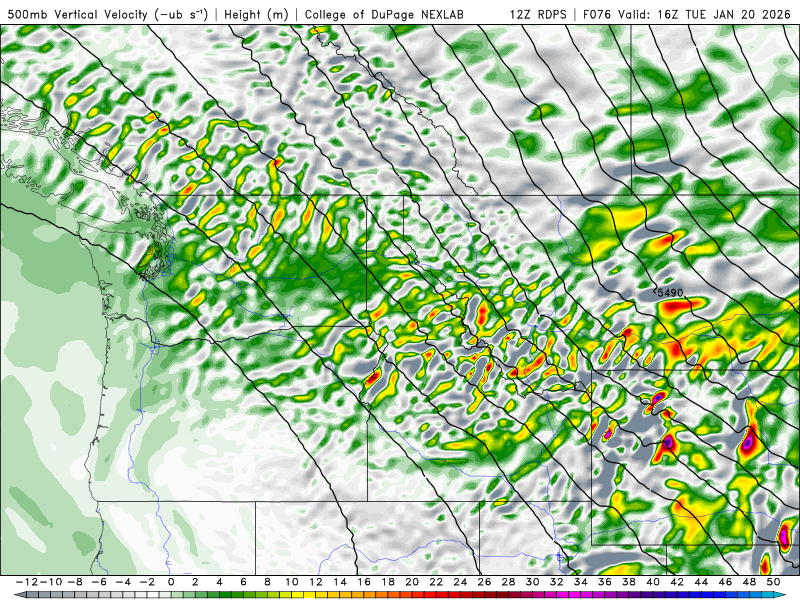
Task: Click the '40' color scale label
Action: click(x=653, y=582)
